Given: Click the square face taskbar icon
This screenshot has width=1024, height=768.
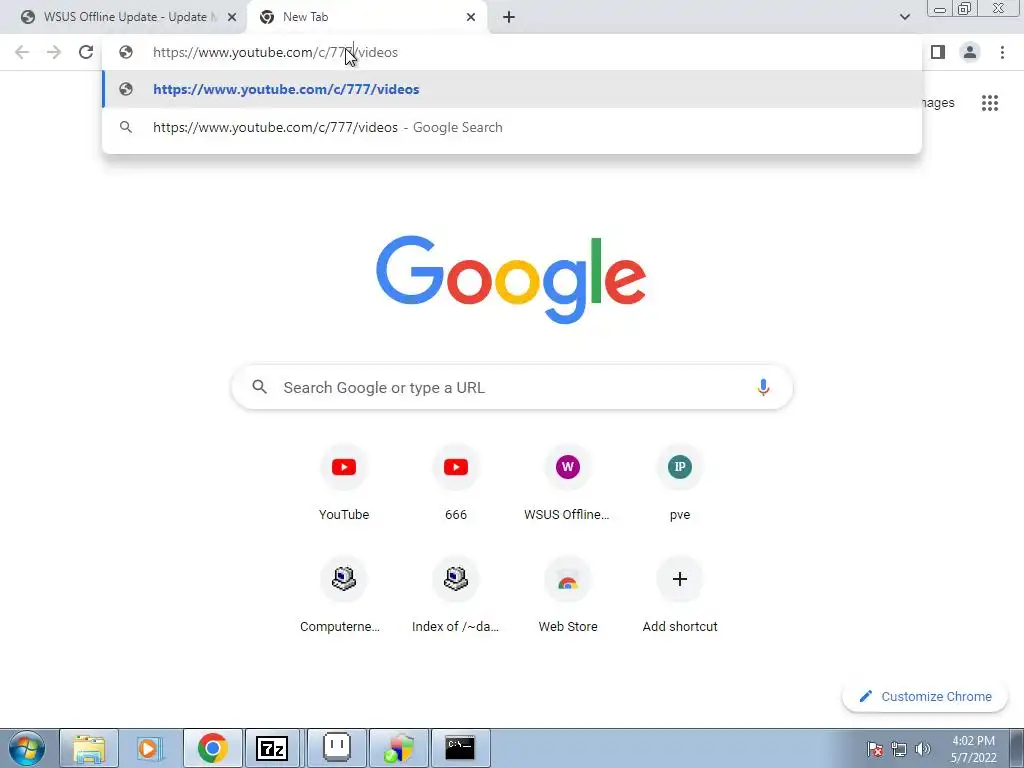Looking at the screenshot, I should coord(336,748).
